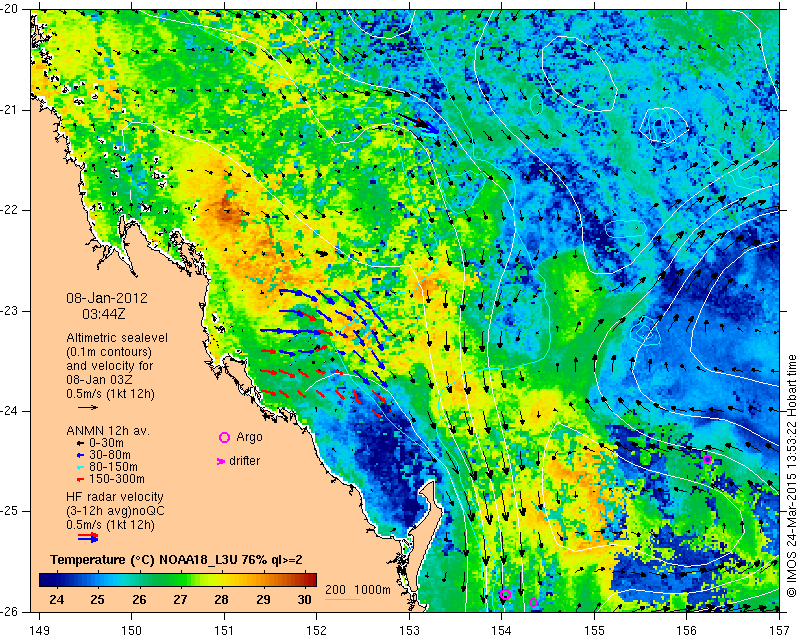Click the colorbar tick label 29
Image resolution: width=800 pixels, height=640 pixels.
click(x=263, y=599)
